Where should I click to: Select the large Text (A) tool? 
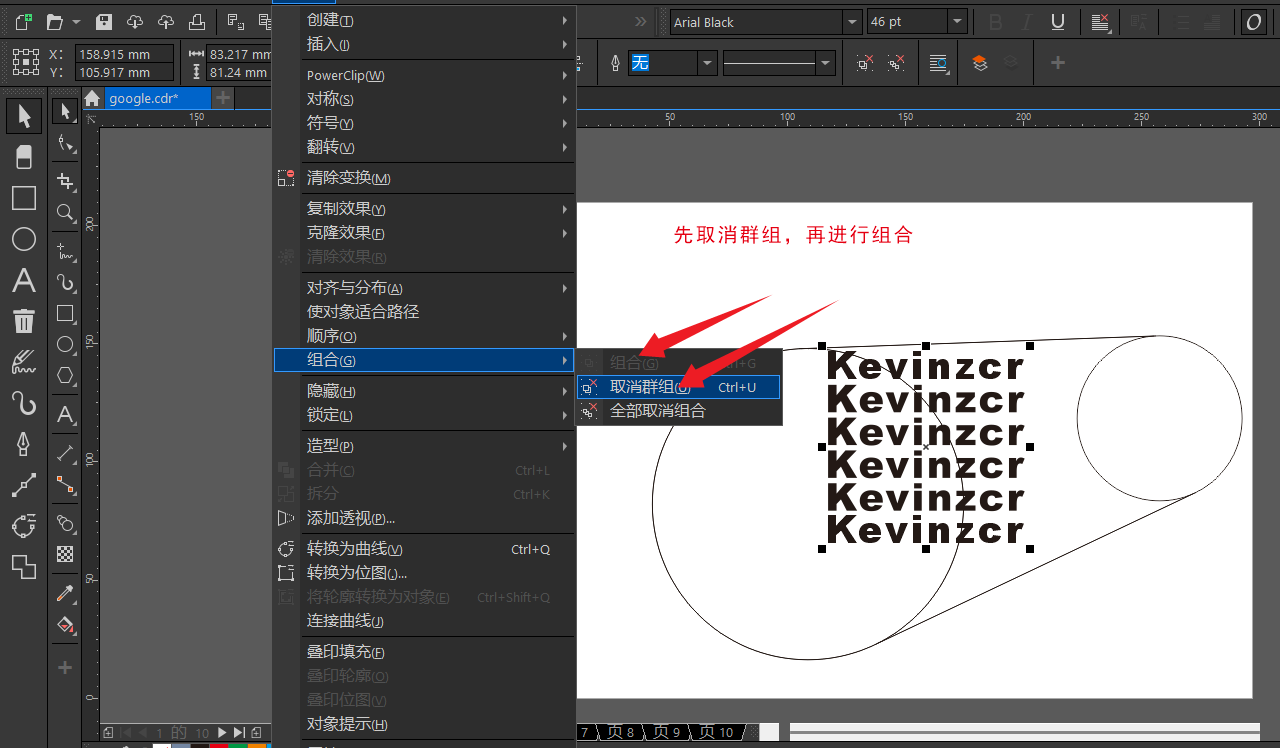24,280
